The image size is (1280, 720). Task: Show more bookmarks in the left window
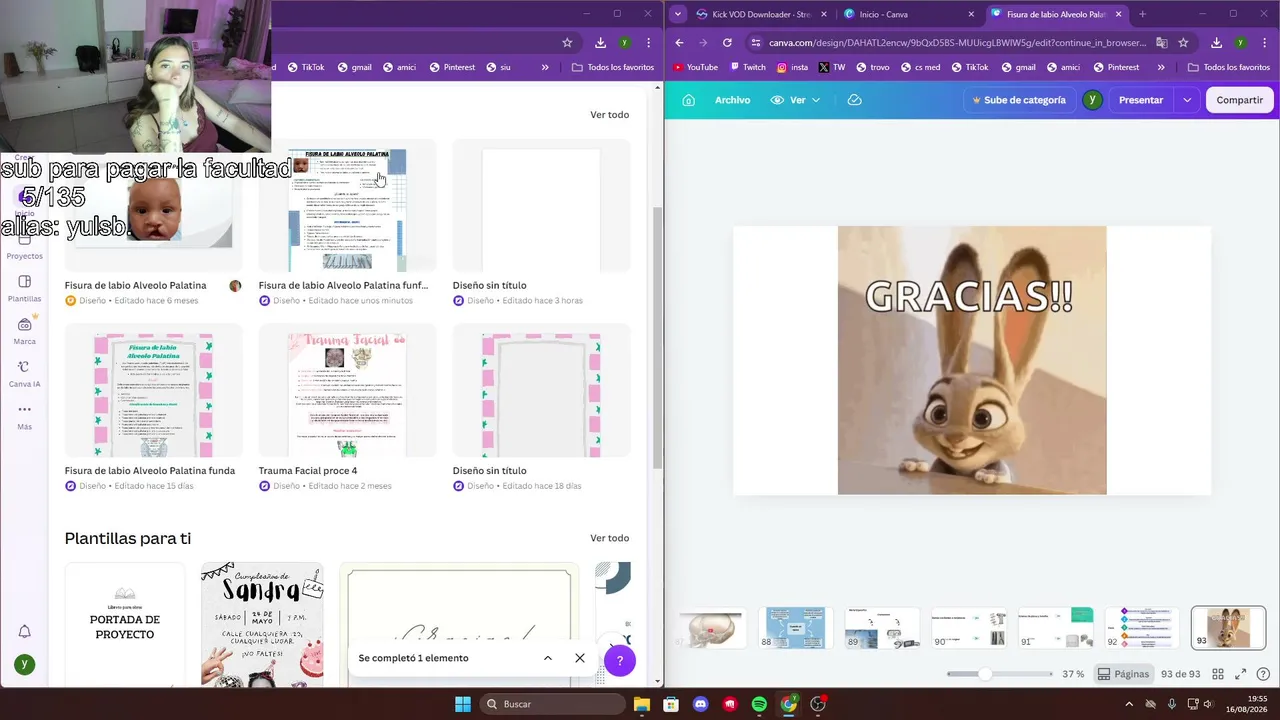point(545,67)
